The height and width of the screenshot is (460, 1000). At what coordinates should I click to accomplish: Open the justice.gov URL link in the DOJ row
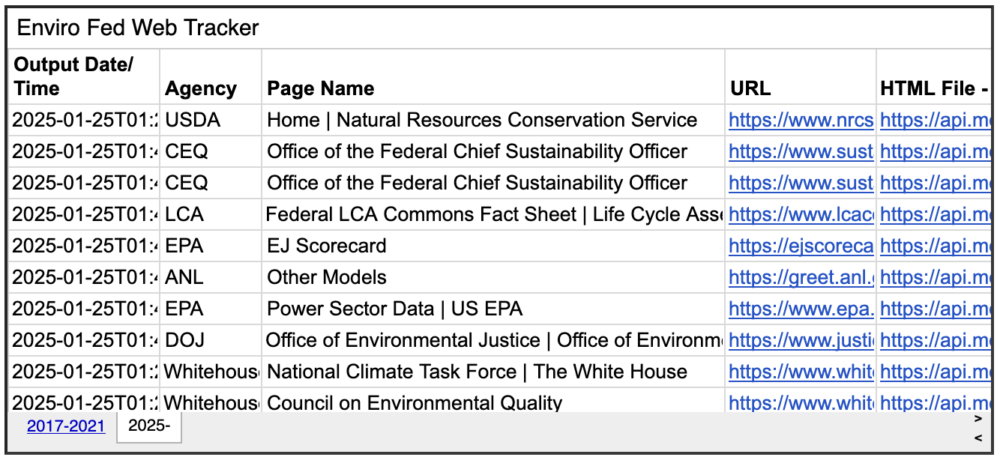pos(800,340)
